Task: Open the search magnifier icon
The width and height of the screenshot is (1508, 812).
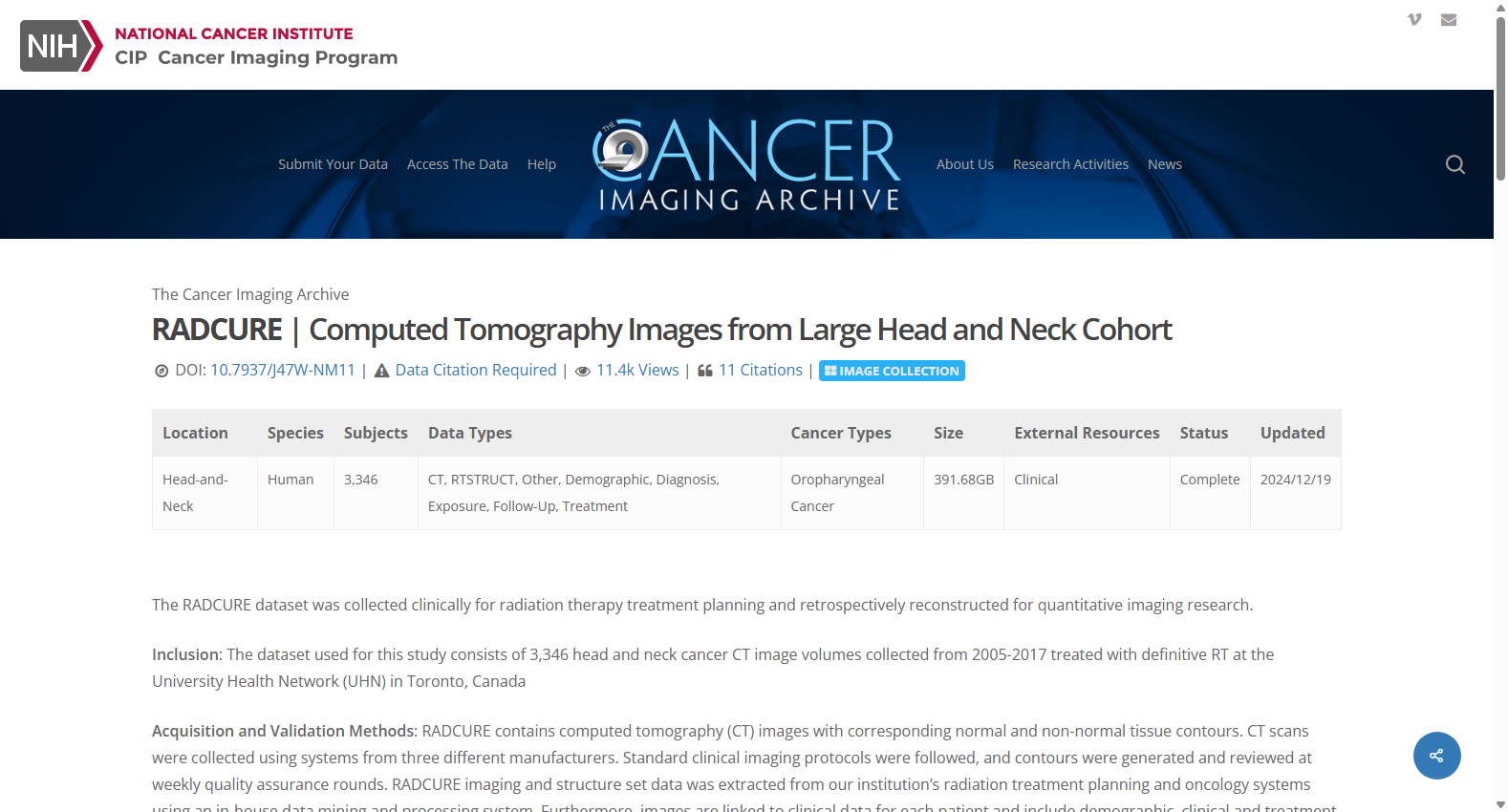Action: click(x=1455, y=164)
